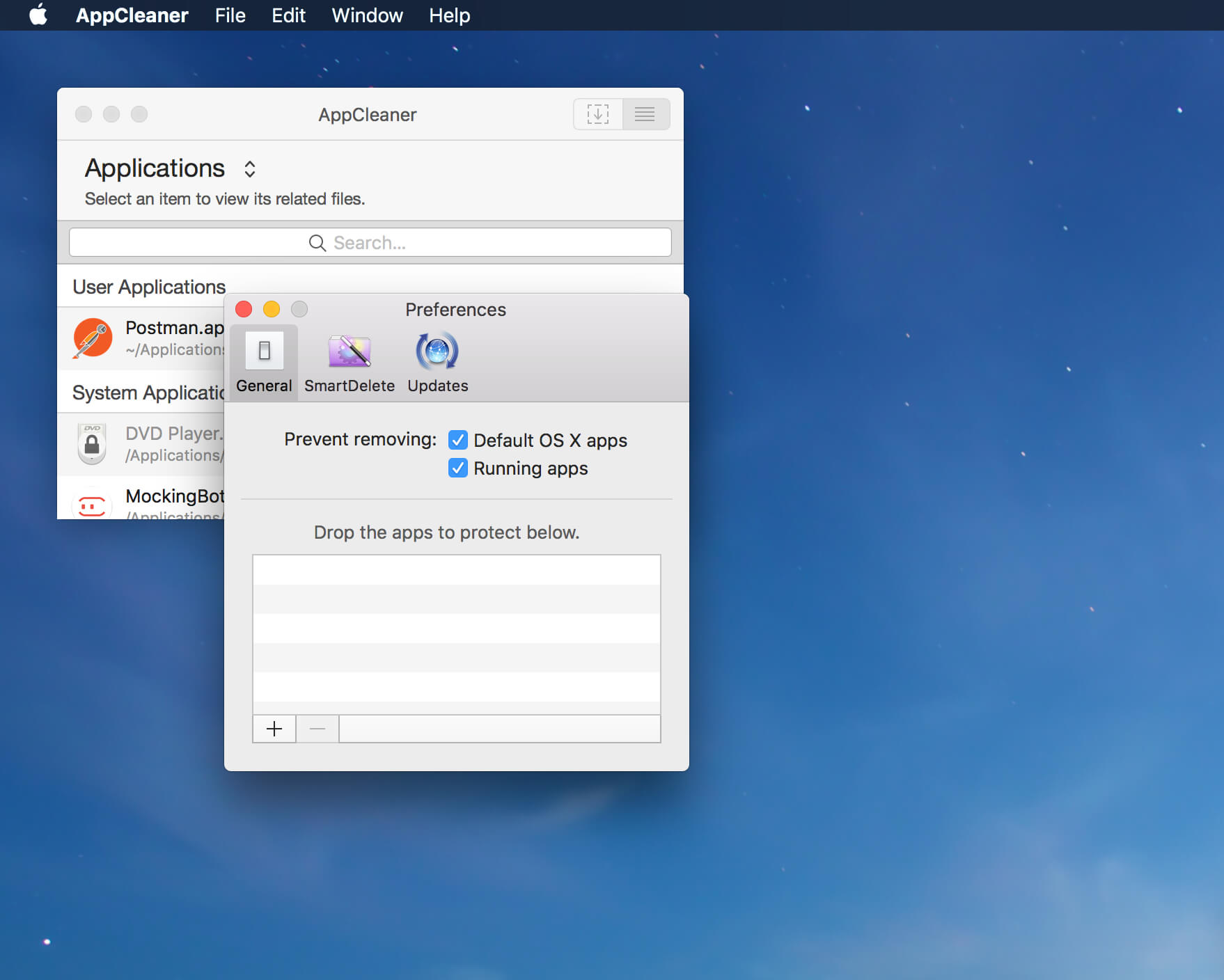Open the Updates preferences tab
Screen dimensions: 1224x980
[437, 363]
